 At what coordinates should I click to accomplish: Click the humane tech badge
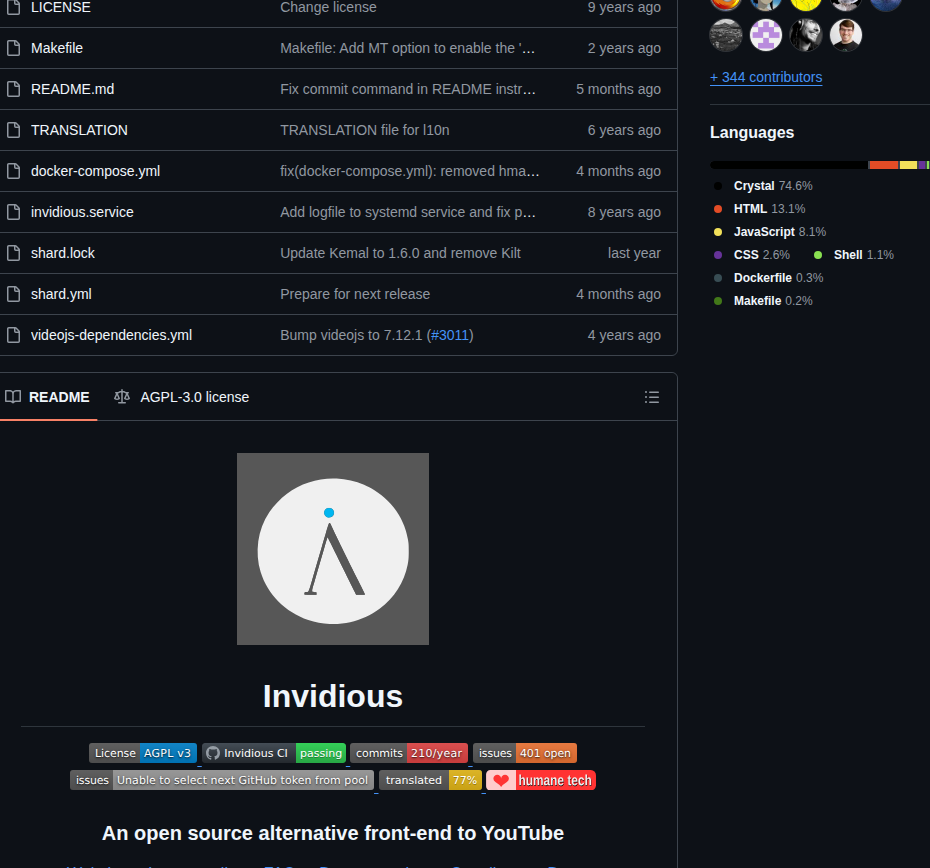click(541, 780)
